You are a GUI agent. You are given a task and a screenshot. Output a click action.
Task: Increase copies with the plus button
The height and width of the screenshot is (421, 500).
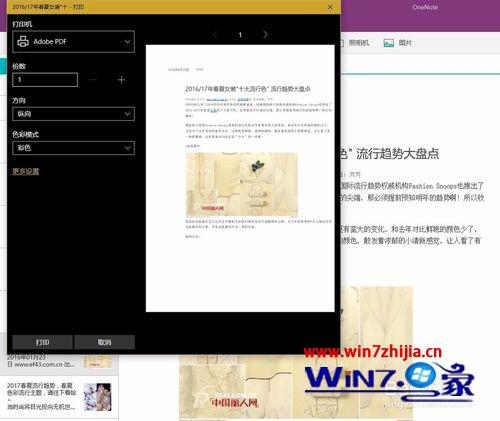pos(121,80)
